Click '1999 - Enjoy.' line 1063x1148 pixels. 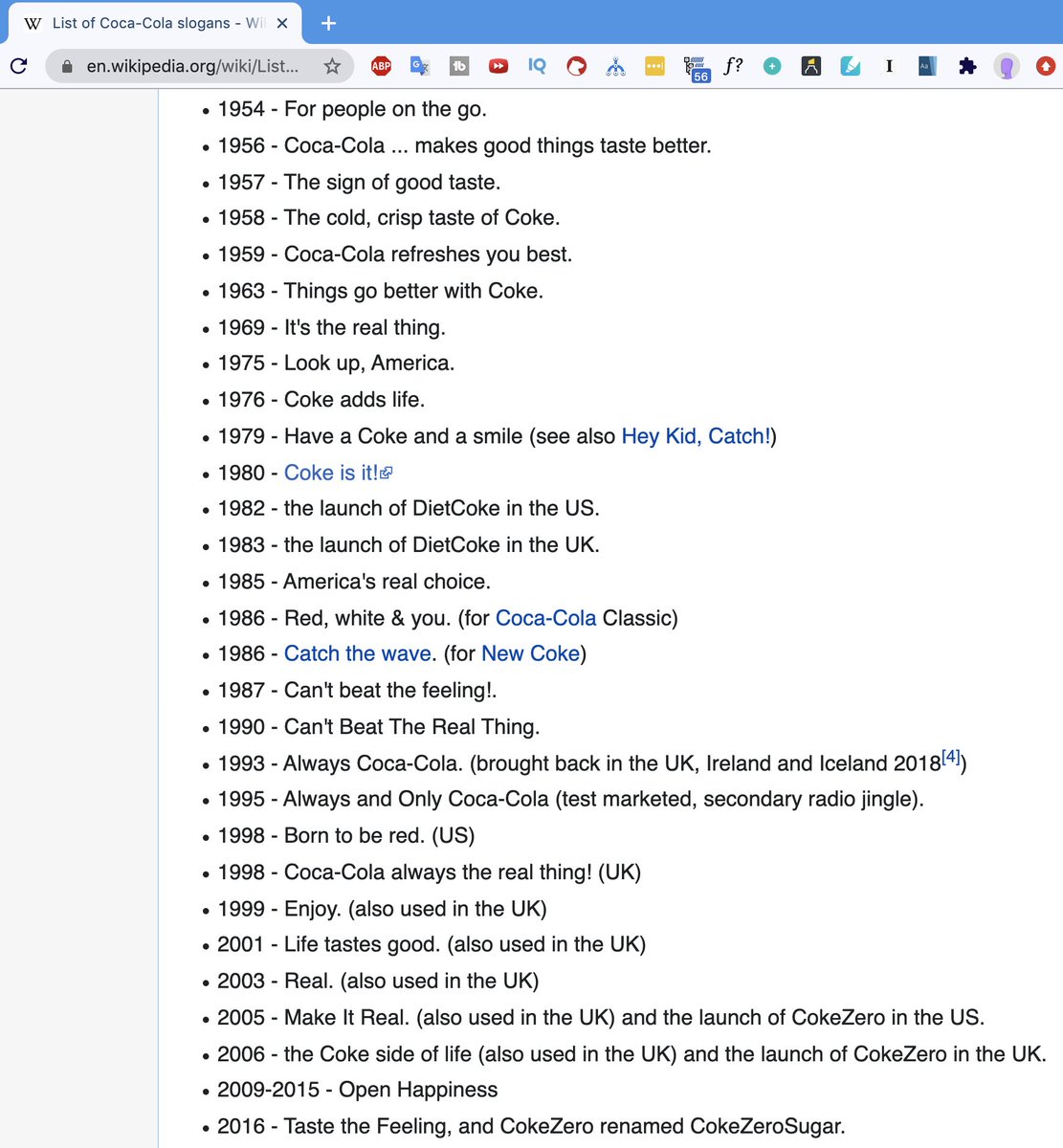pos(382,908)
